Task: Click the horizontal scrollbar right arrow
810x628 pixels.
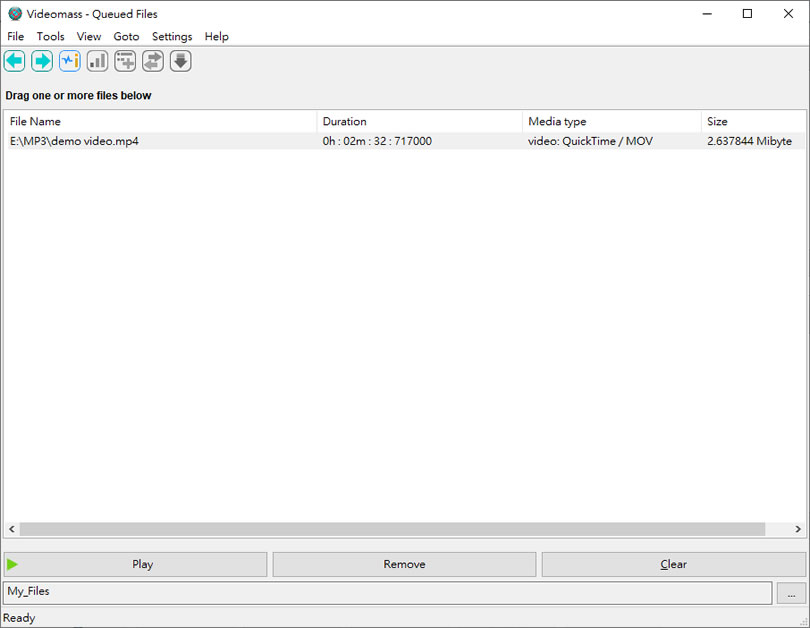Action: pos(798,529)
